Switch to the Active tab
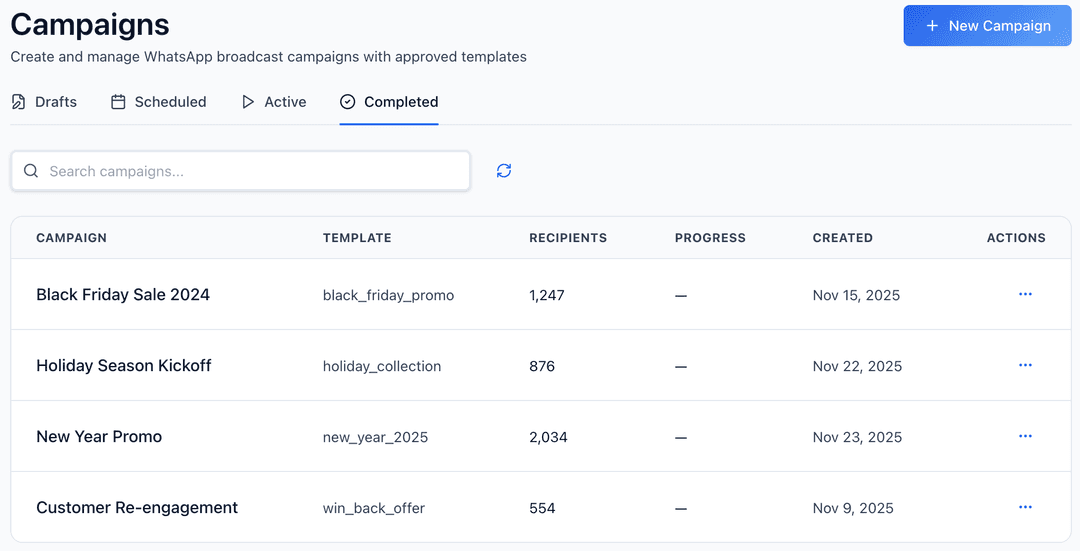 click(x=285, y=102)
